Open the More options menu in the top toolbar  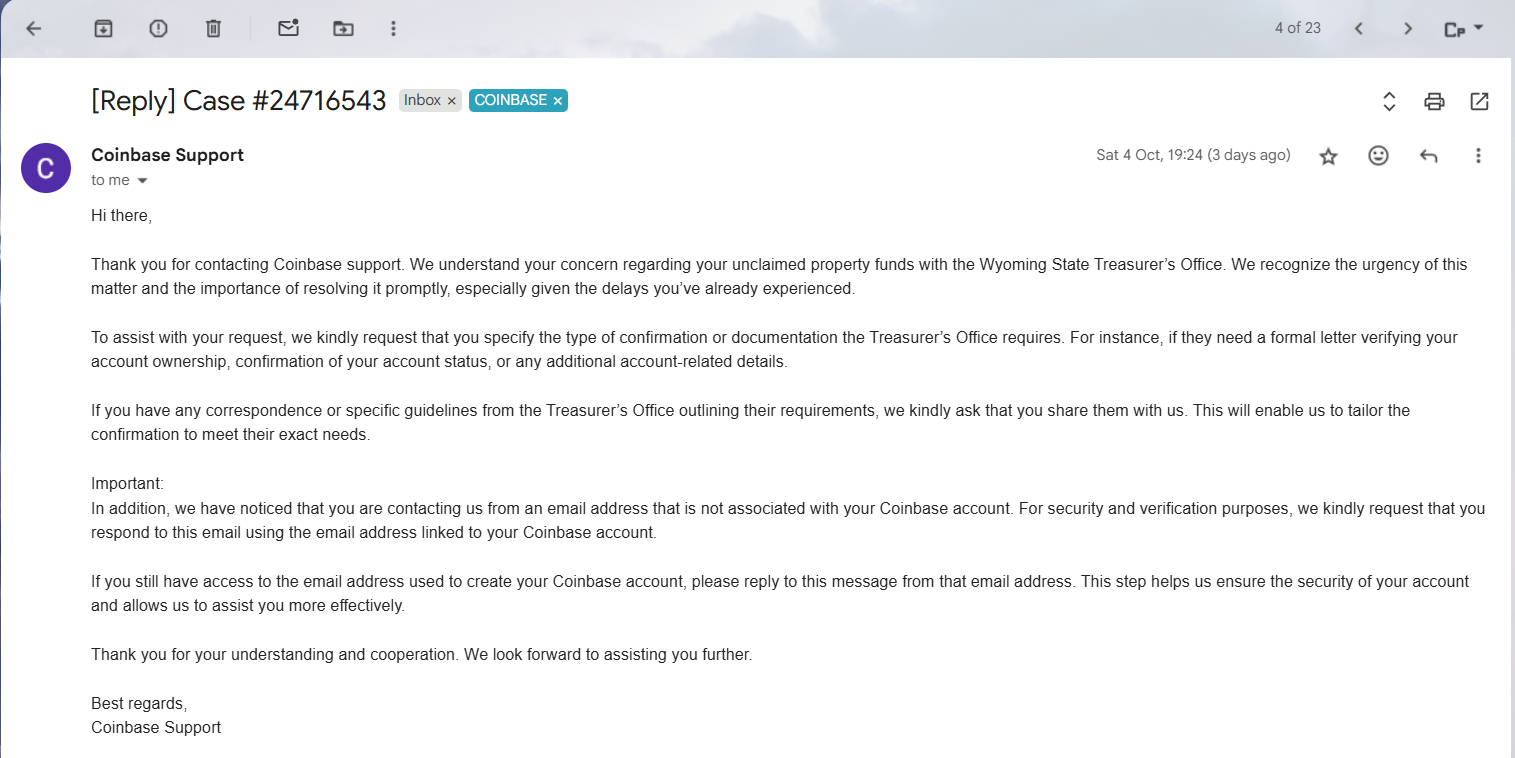click(x=394, y=29)
